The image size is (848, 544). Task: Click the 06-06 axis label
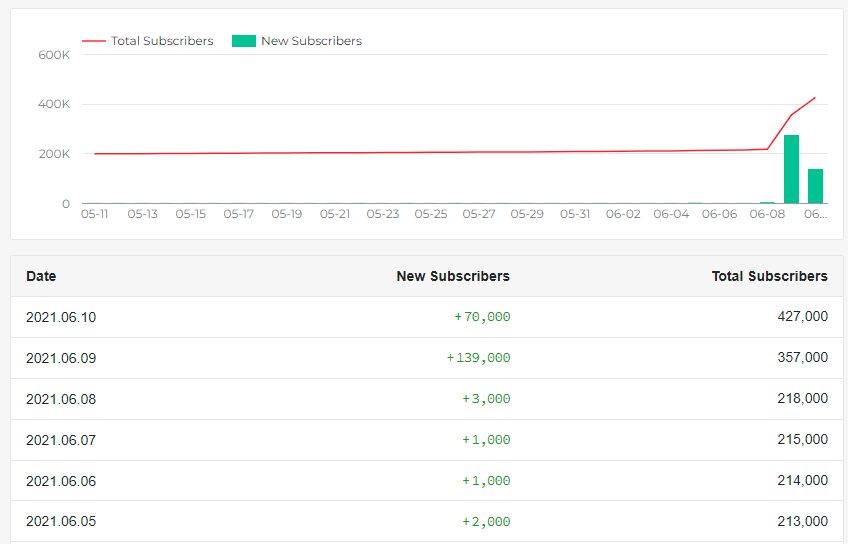pos(719,214)
